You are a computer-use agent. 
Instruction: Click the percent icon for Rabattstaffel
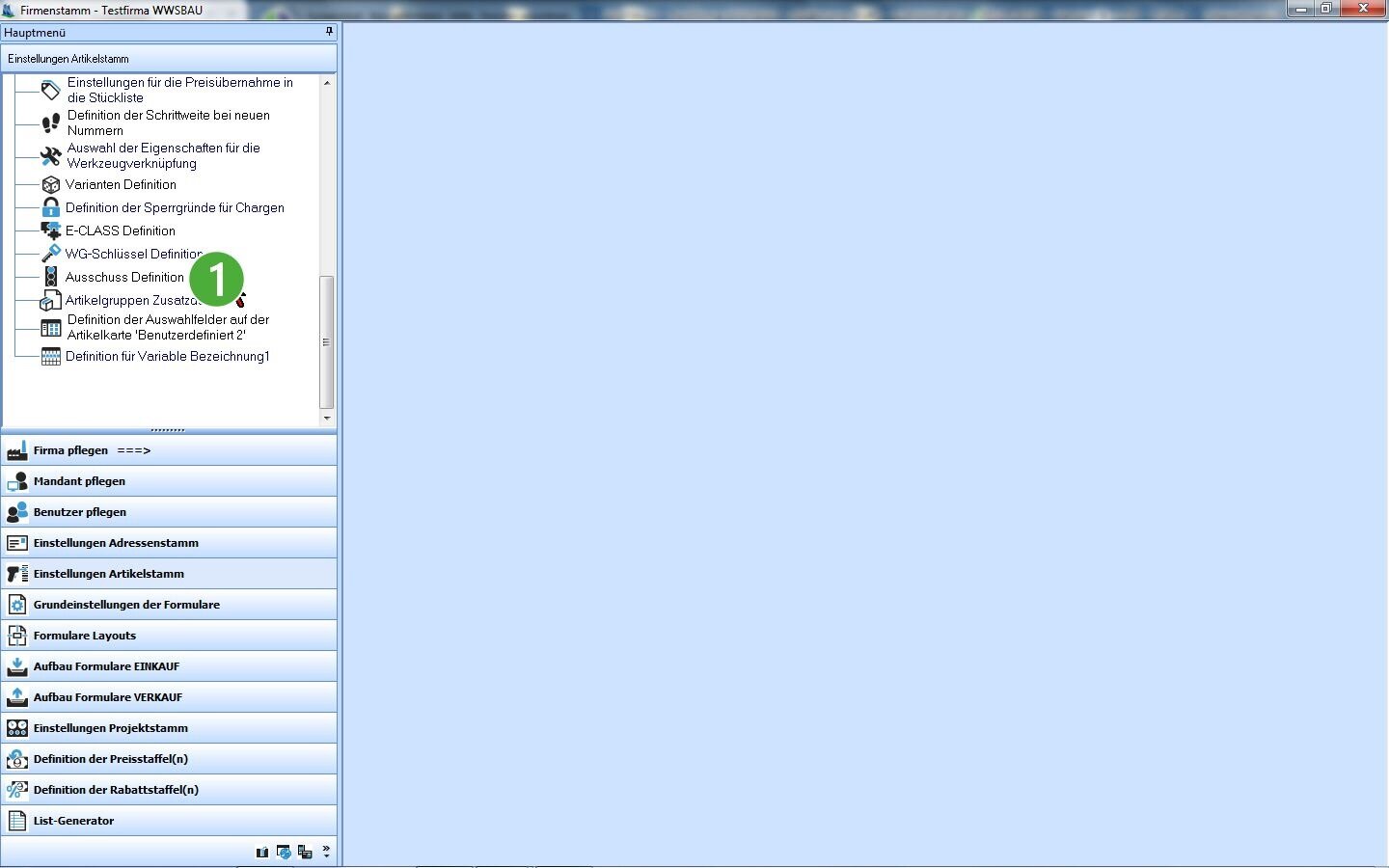17,790
